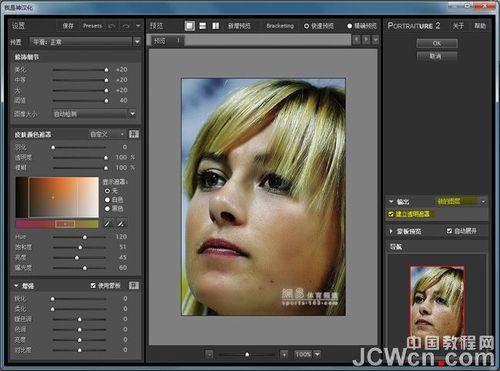The width and height of the screenshot is (500, 371).
Task: Collapse the 输出 output section triangle
Action: (x=391, y=202)
